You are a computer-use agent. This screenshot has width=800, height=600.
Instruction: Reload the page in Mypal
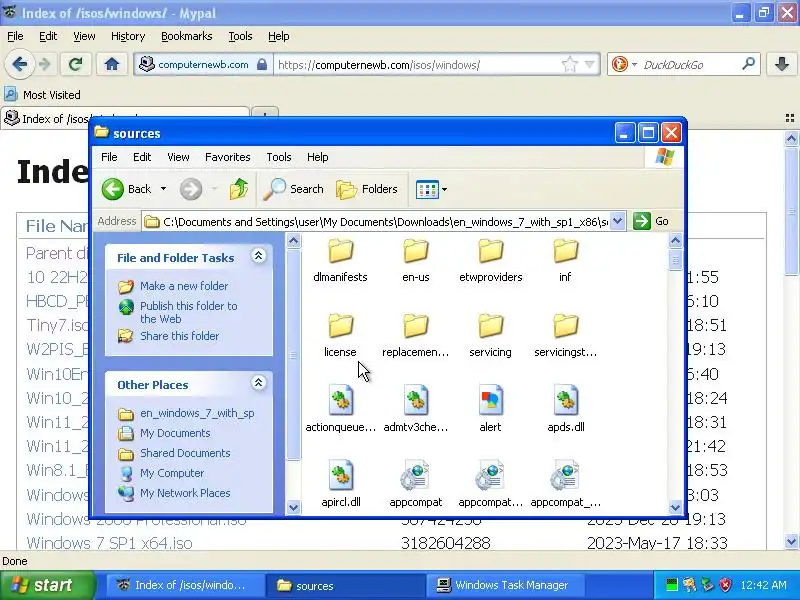[76, 64]
